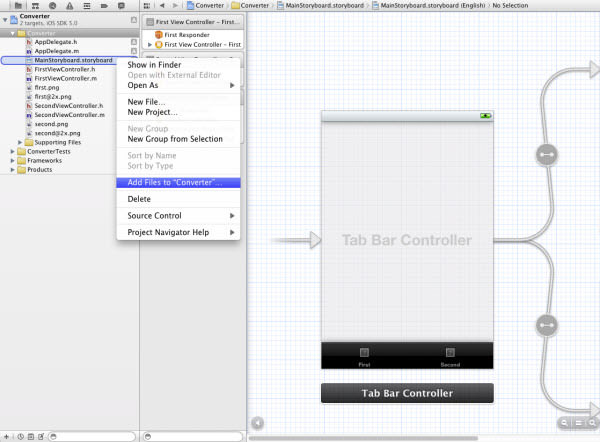This screenshot has height=442, width=600.
Task: Select SecondViewController.h file
Action: point(68,106)
